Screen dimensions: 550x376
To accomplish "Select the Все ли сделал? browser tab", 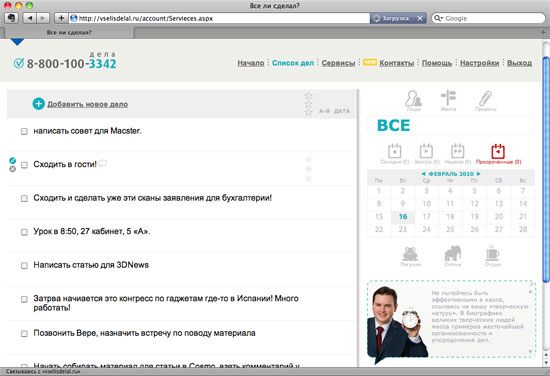I will coord(69,32).
